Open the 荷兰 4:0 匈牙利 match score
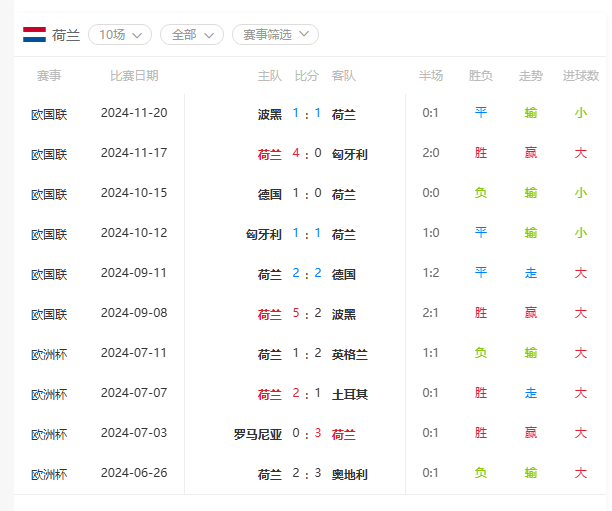This screenshot has height=511, width=612. 307,153
